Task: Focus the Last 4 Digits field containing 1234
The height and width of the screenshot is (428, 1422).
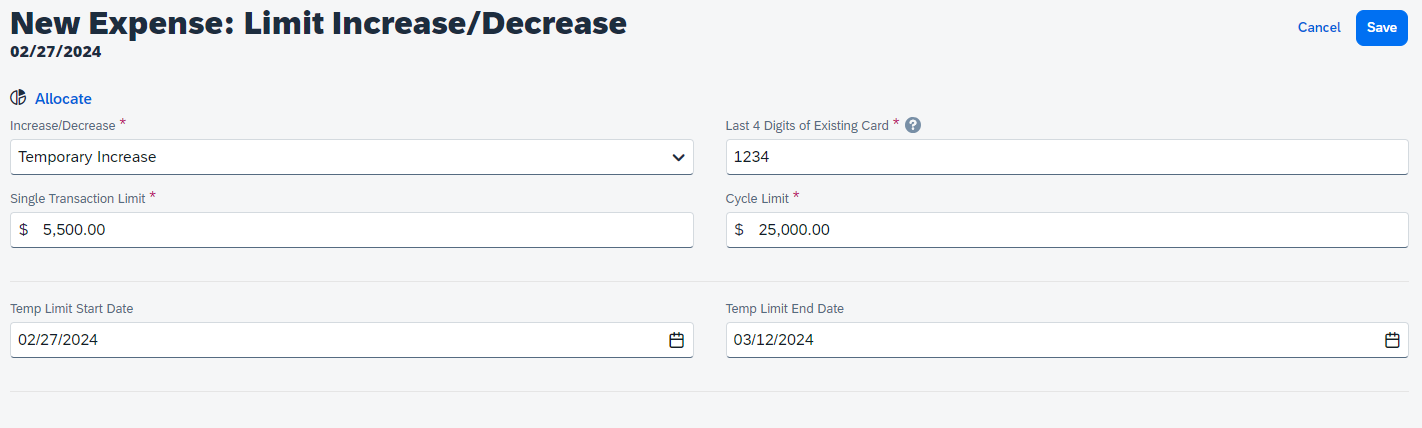Action: [1066, 157]
